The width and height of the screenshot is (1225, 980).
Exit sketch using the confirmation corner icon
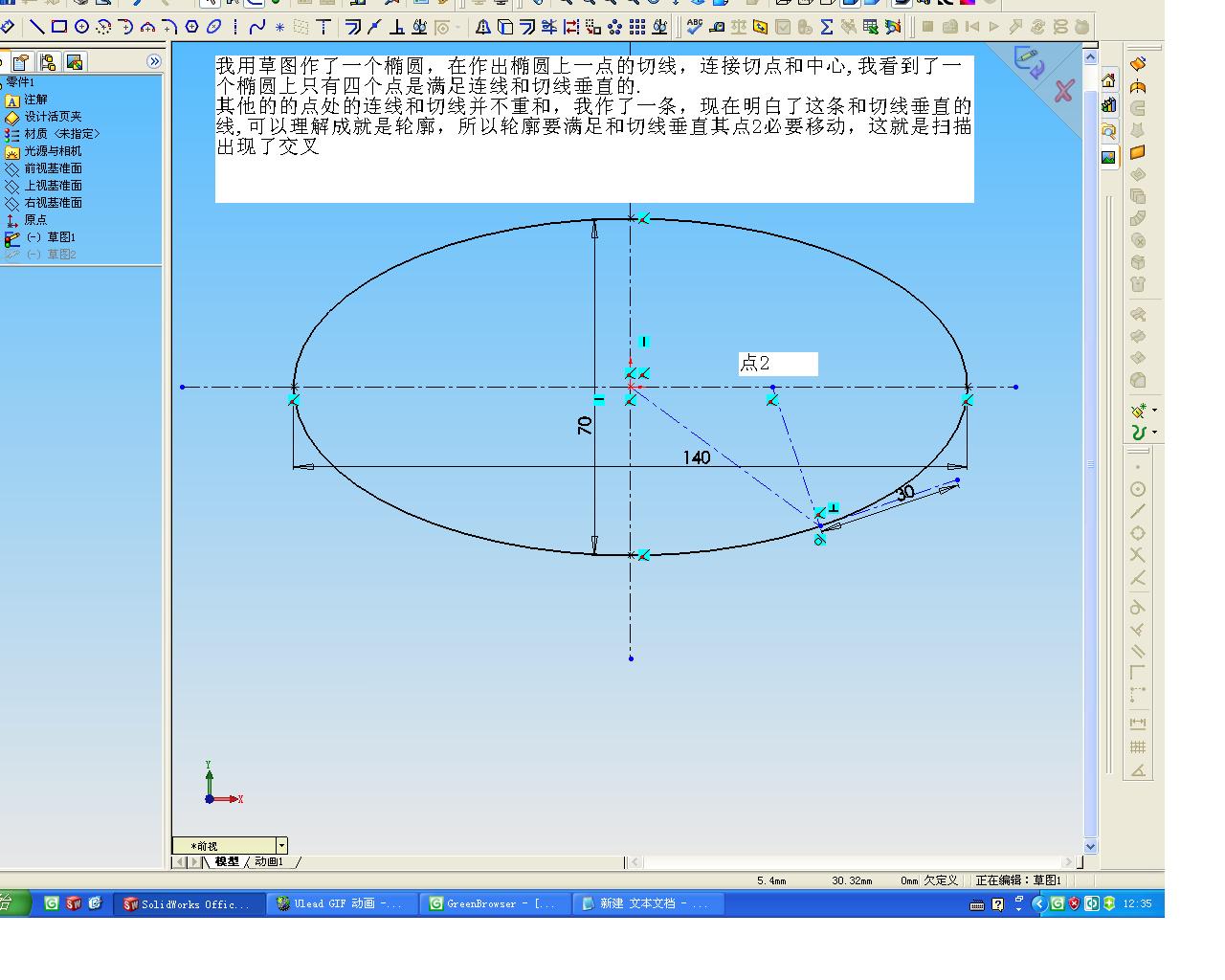click(1029, 61)
